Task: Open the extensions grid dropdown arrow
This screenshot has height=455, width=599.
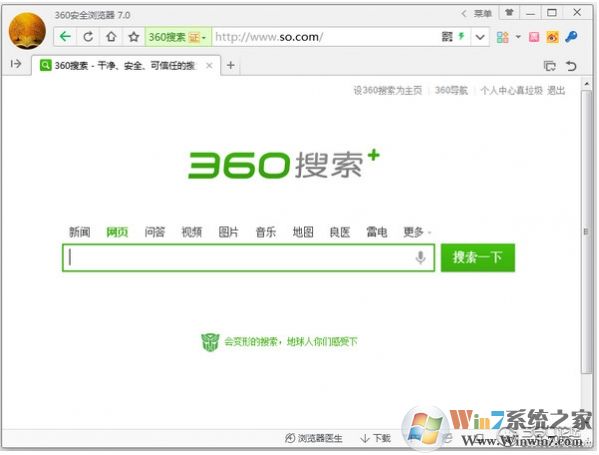Action: [x=518, y=37]
